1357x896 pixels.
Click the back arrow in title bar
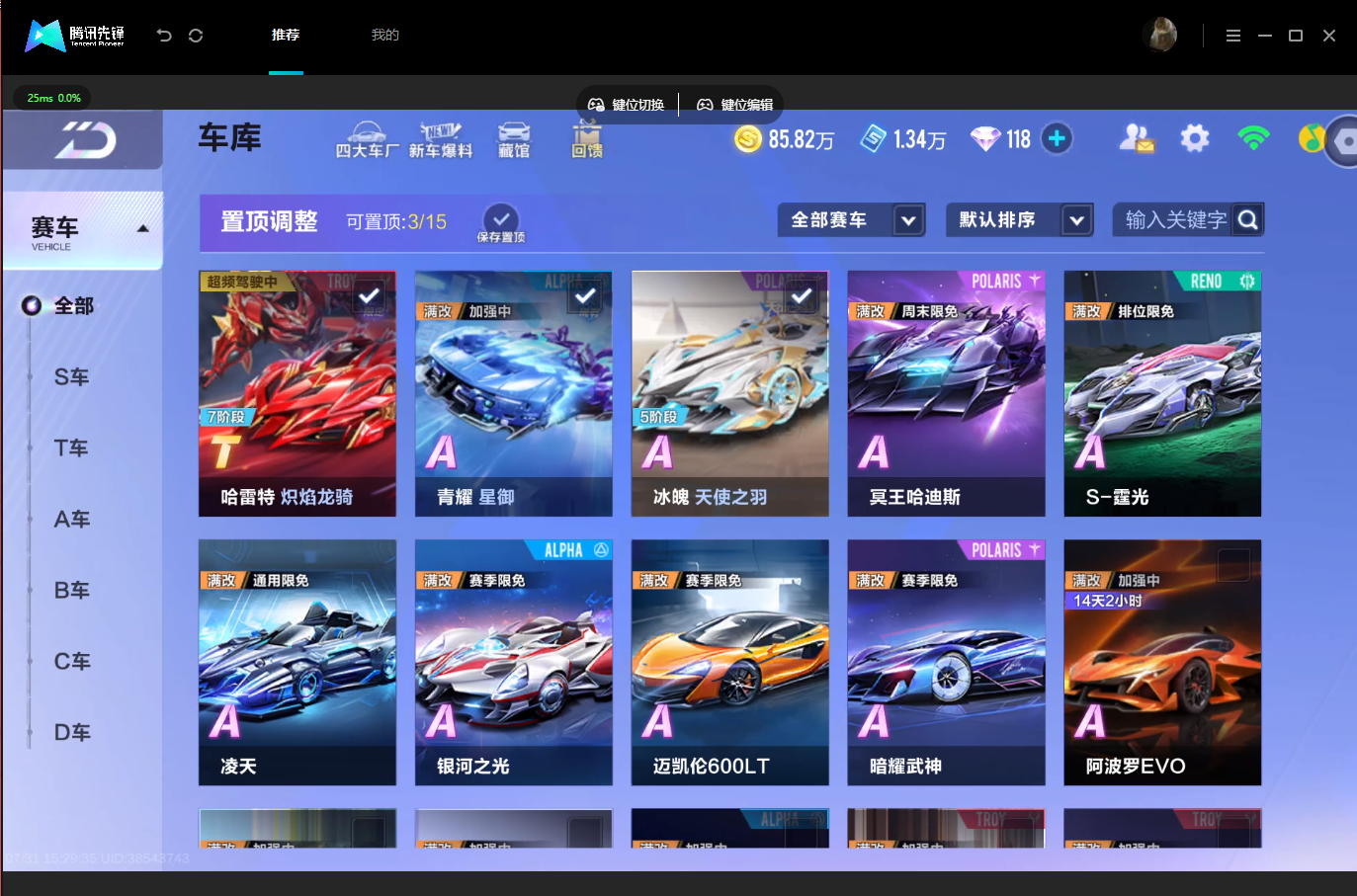tap(164, 36)
